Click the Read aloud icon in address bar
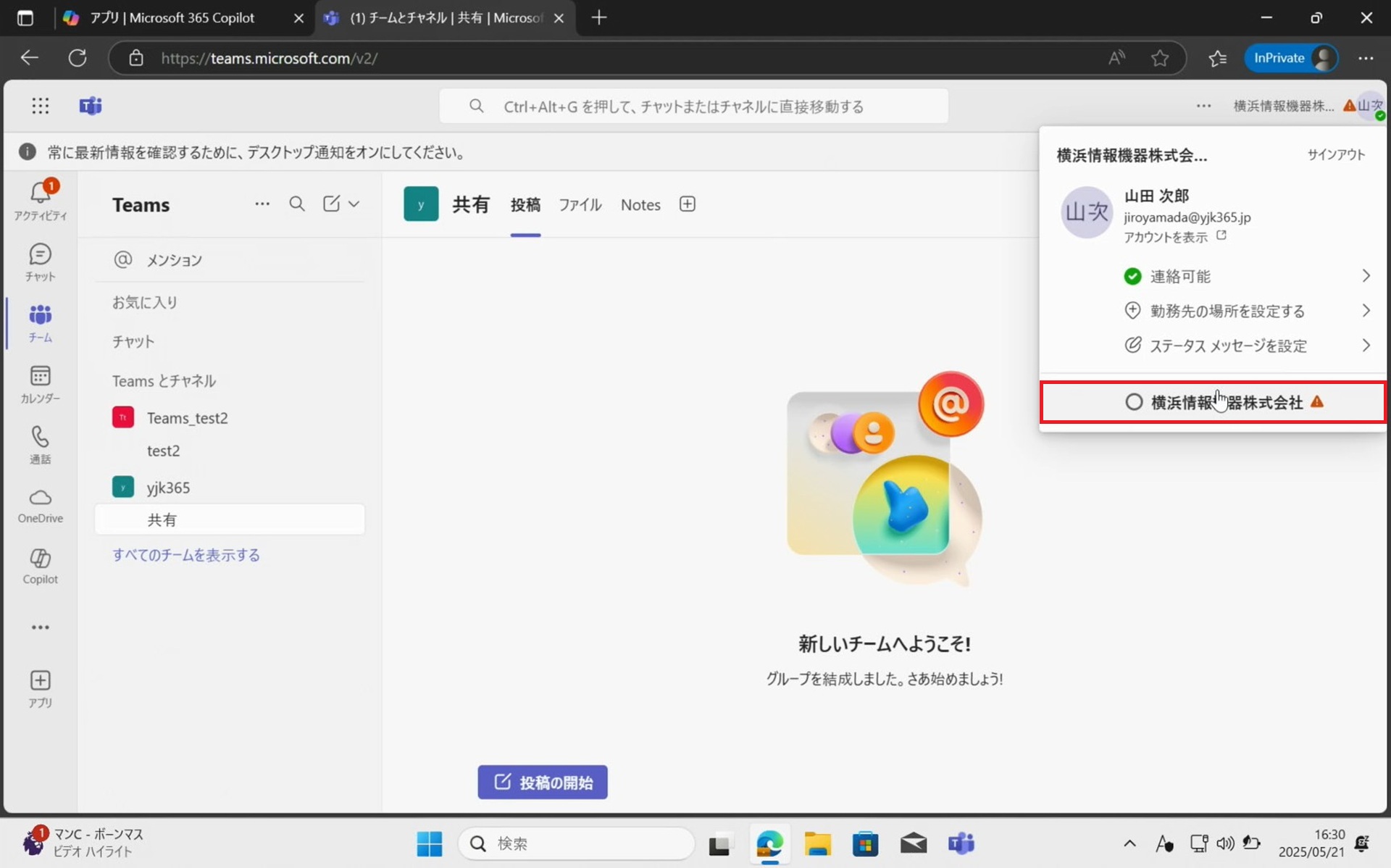 (x=1116, y=58)
